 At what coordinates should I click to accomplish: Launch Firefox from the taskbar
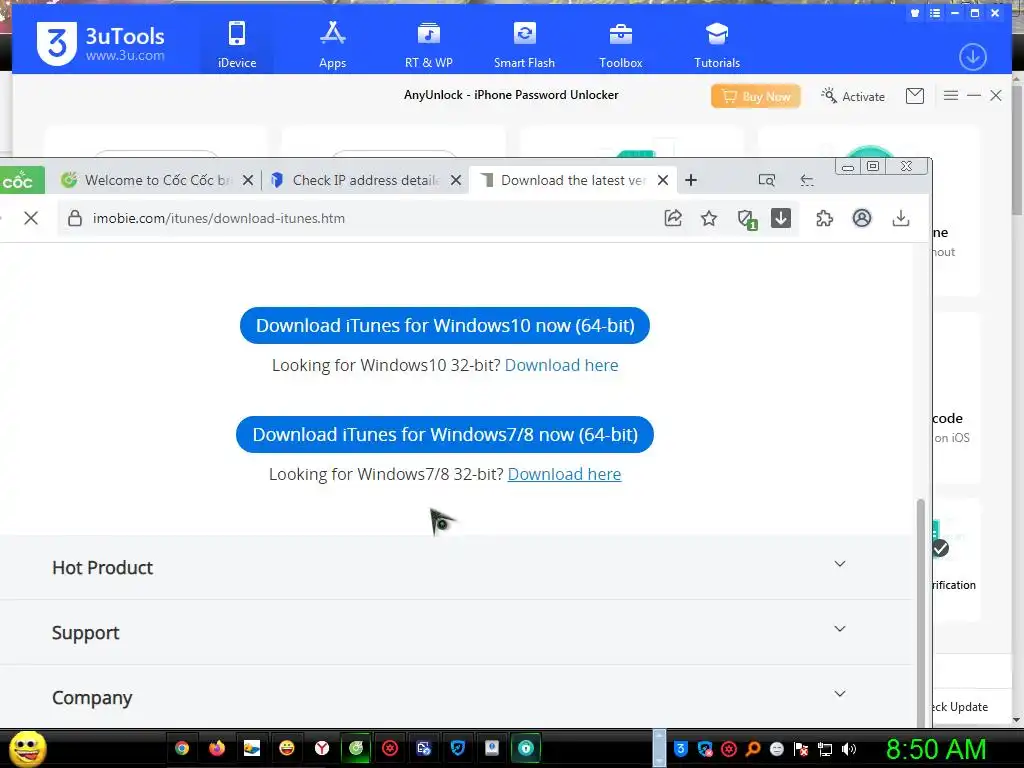tap(217, 748)
